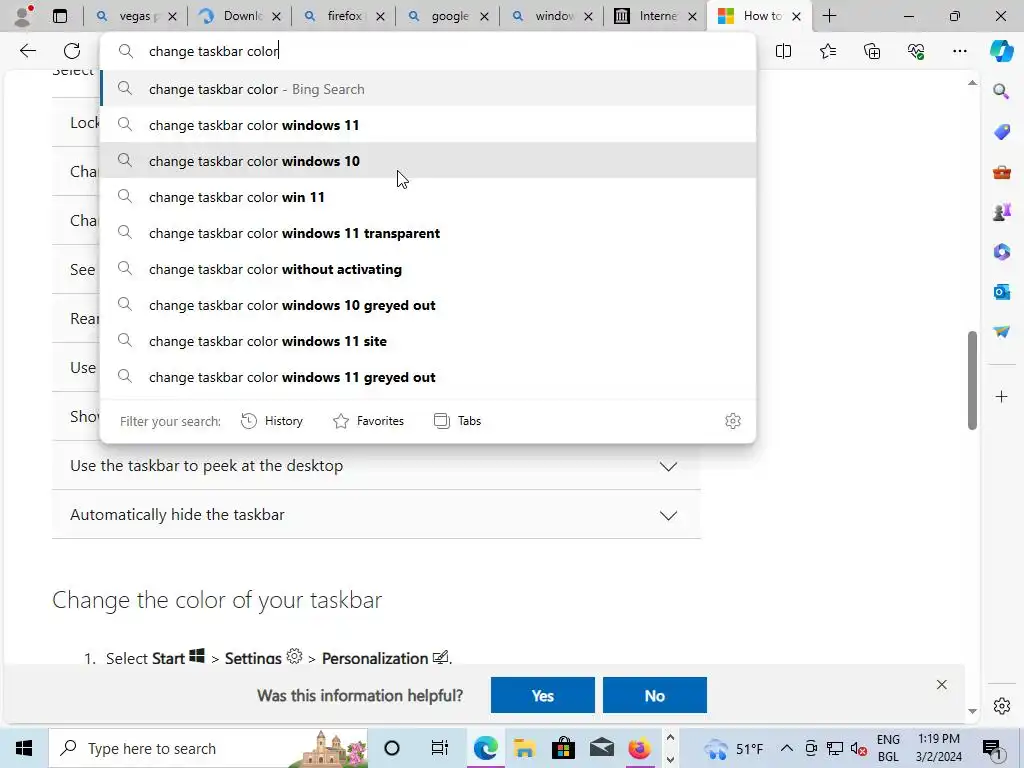Select 'change taskbar color - Bing Search' suggestion
This screenshot has width=1024, height=768.
point(428,89)
